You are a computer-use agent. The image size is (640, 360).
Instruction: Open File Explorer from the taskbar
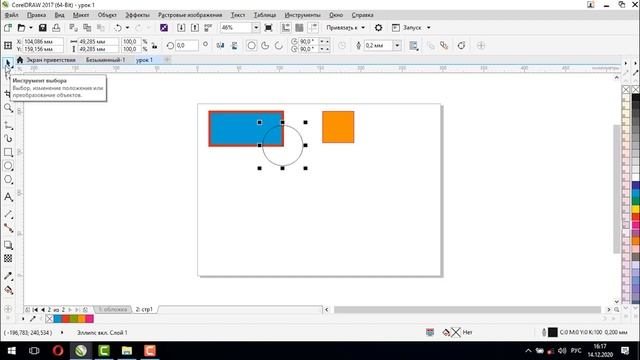pos(127,351)
